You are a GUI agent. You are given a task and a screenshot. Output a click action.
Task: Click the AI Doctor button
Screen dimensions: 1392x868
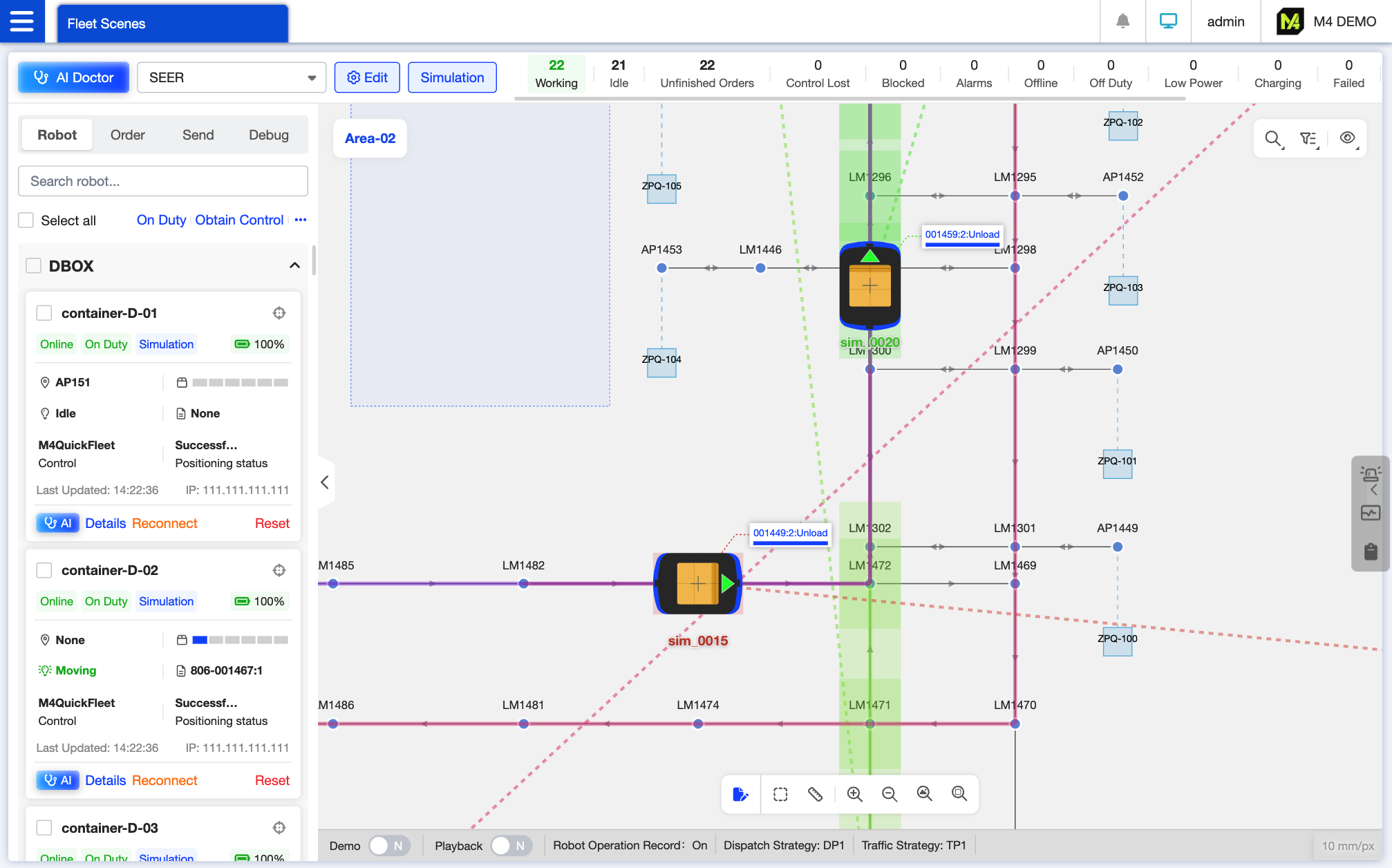[73, 77]
